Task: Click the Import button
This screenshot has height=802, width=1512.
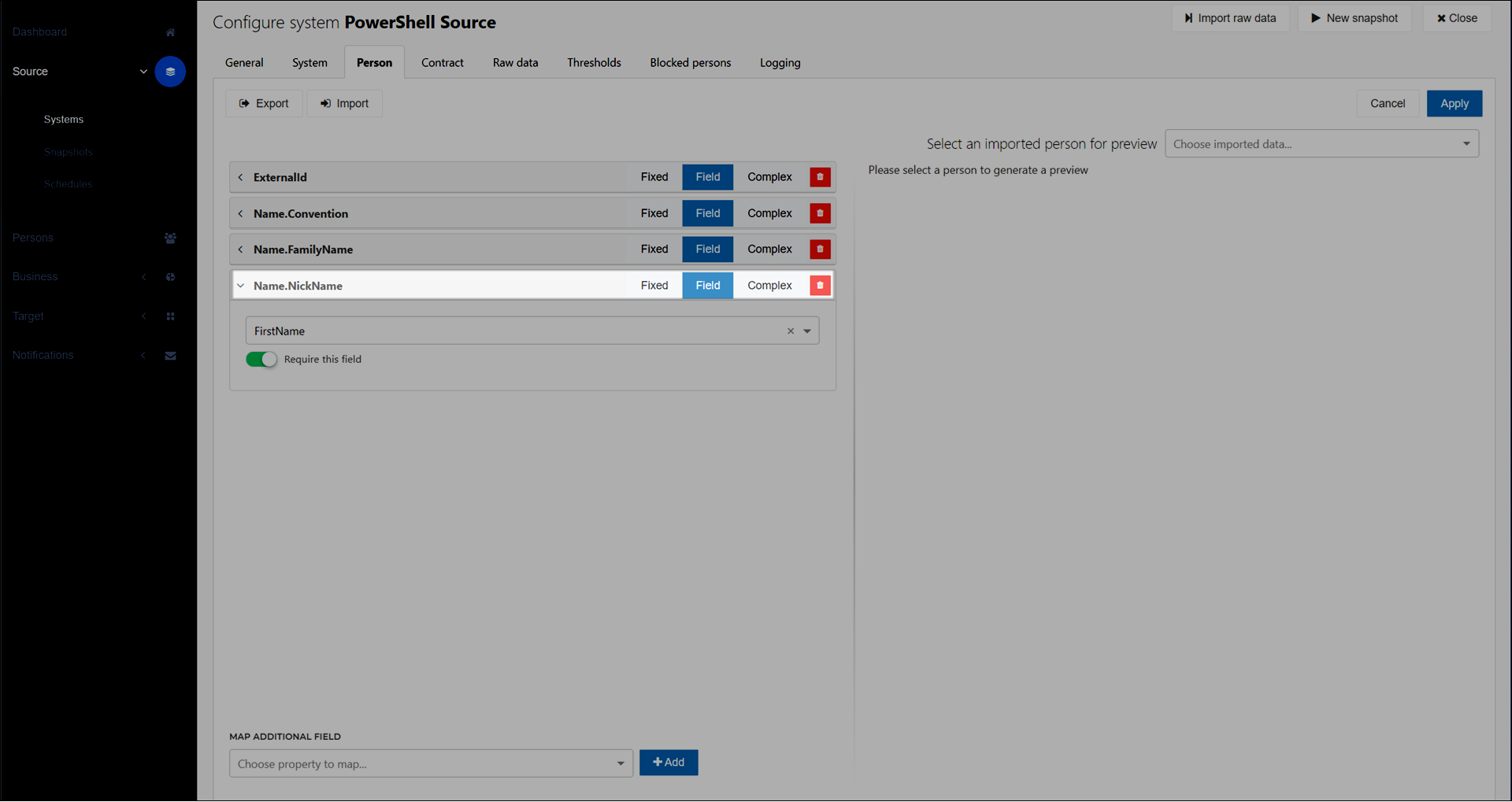Action: 344,104
